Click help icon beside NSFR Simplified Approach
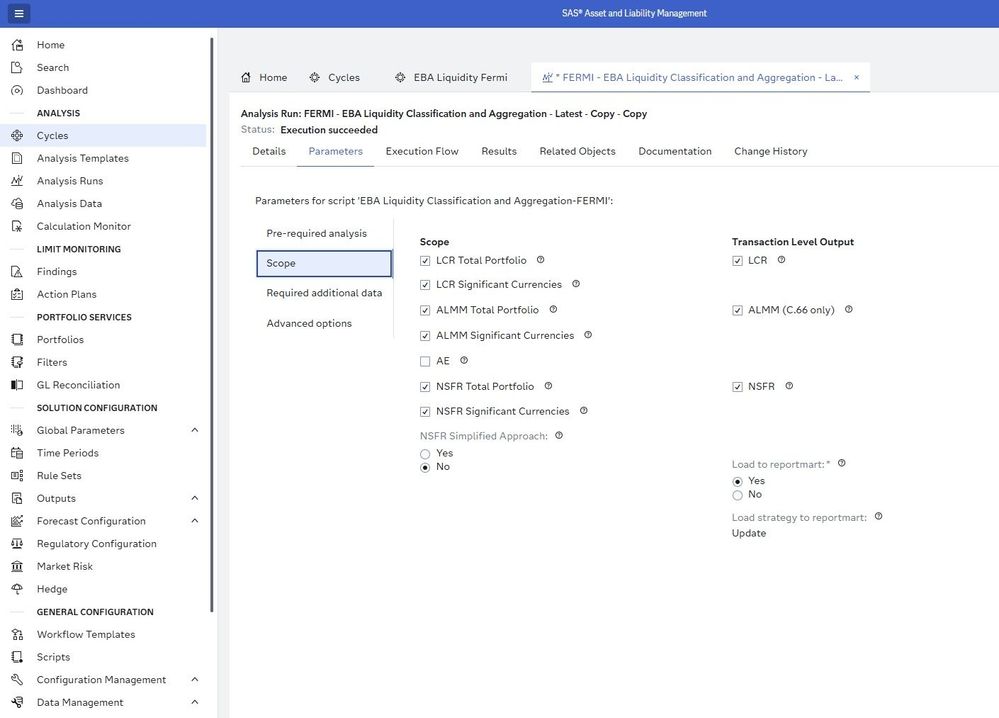The height and width of the screenshot is (718, 999). [x=559, y=436]
